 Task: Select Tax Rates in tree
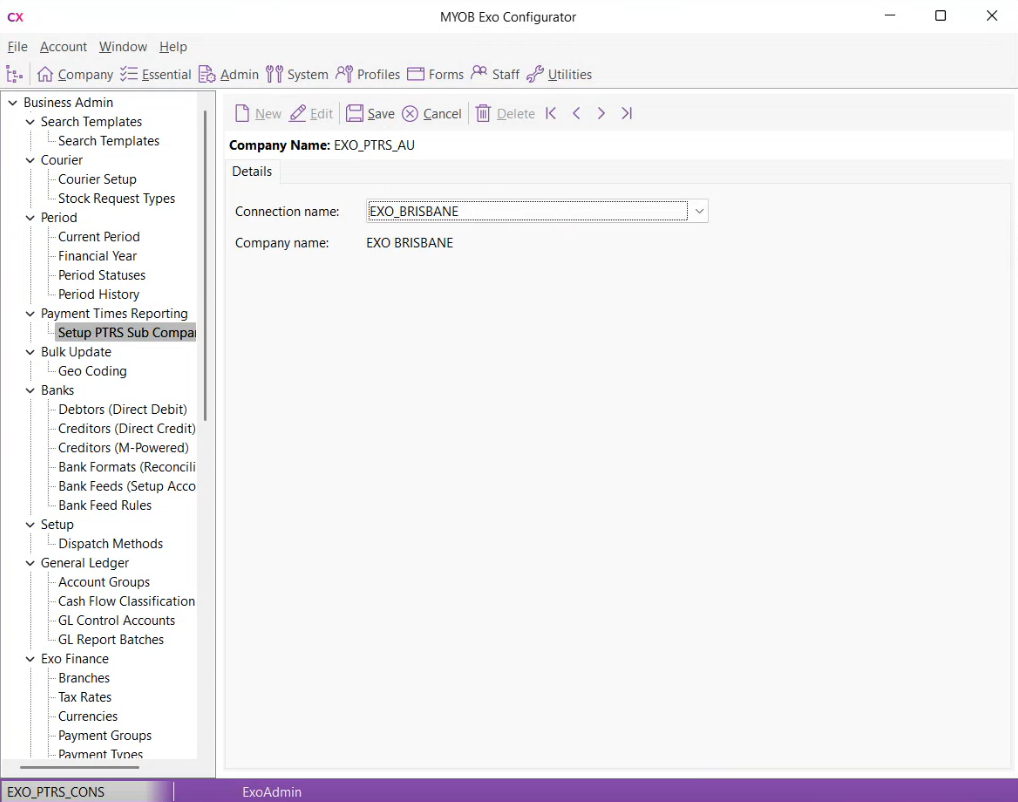(x=85, y=697)
